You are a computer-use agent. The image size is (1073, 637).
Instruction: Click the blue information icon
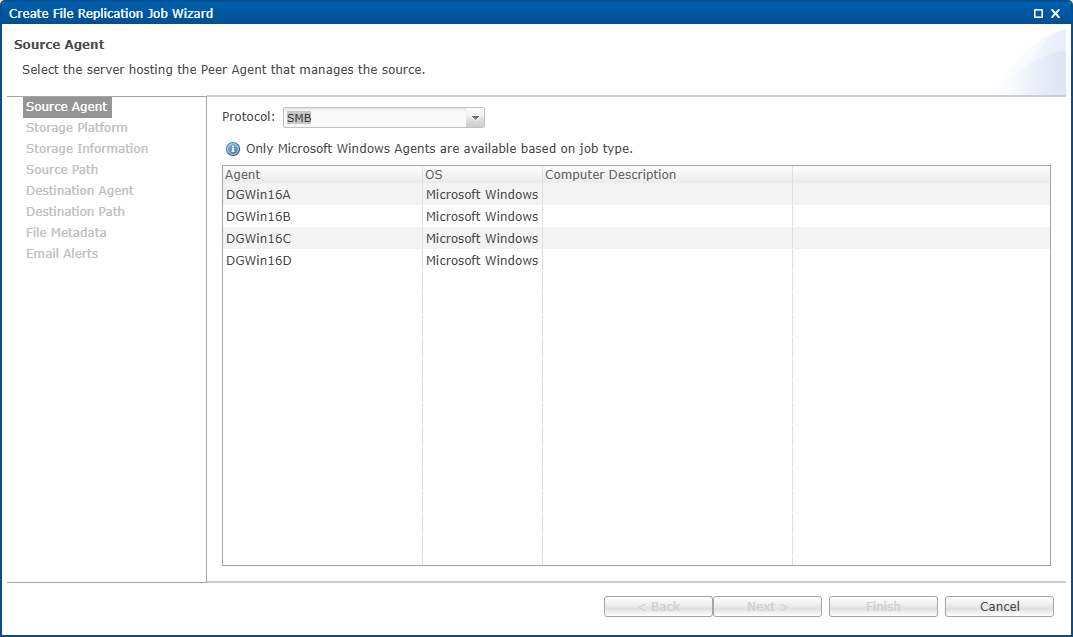click(233, 148)
